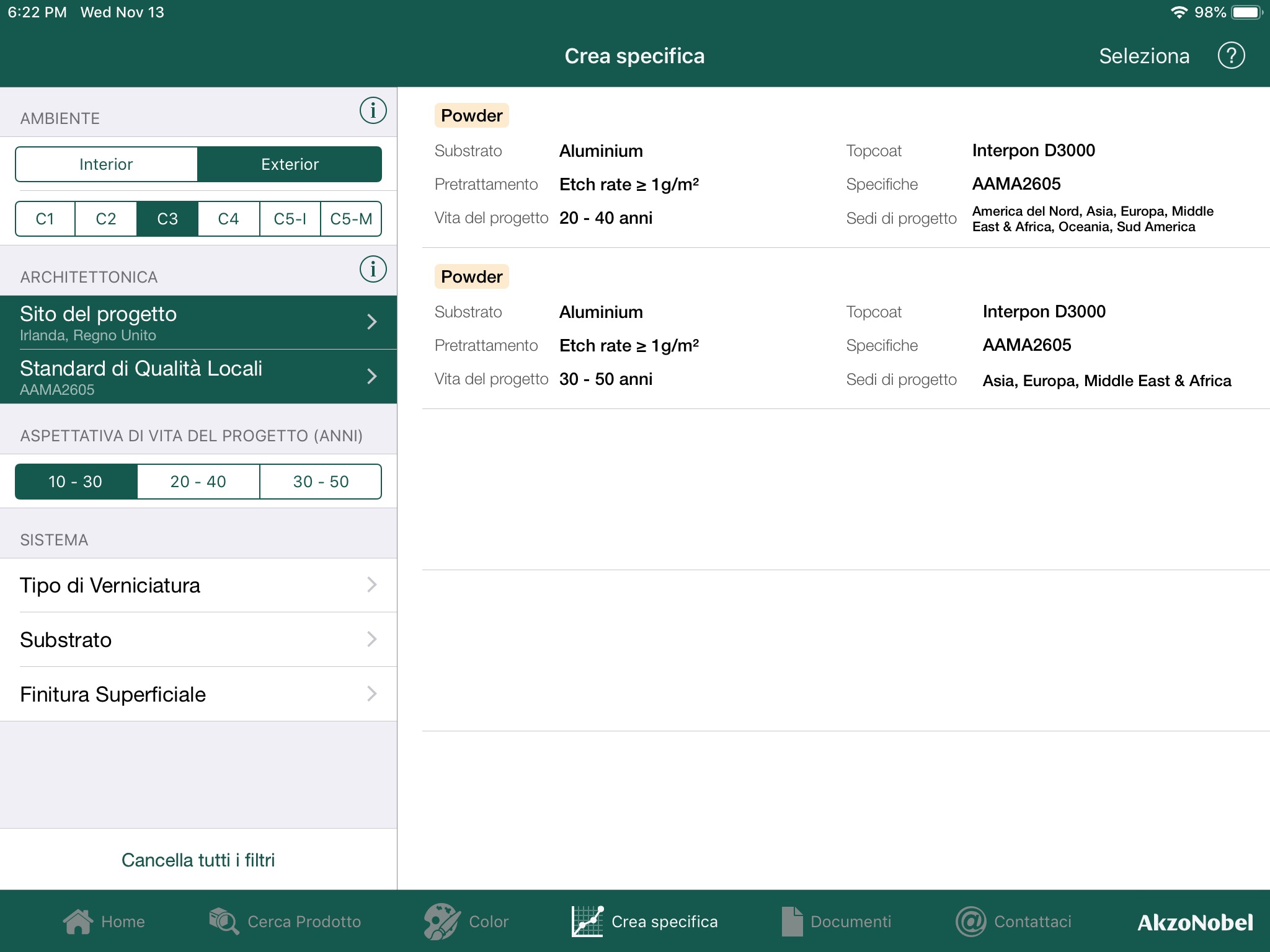Open the Documenti tab label
1270x952 pixels.
(x=851, y=922)
